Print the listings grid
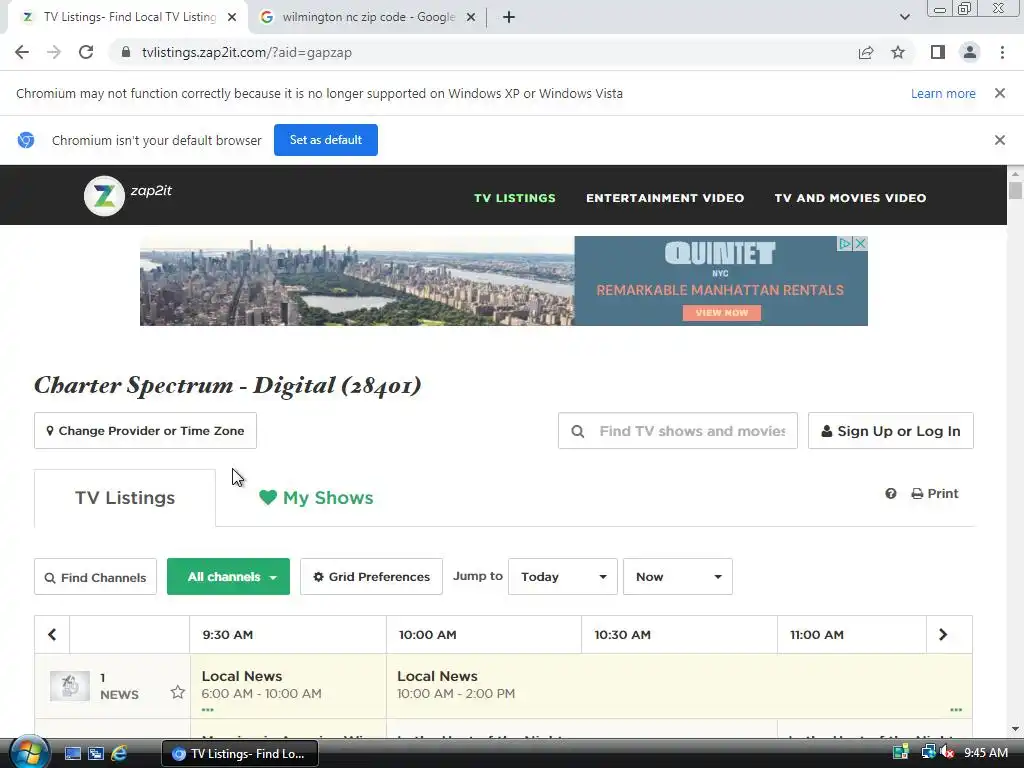Screen dimensions: 1024x768 coord(935,494)
